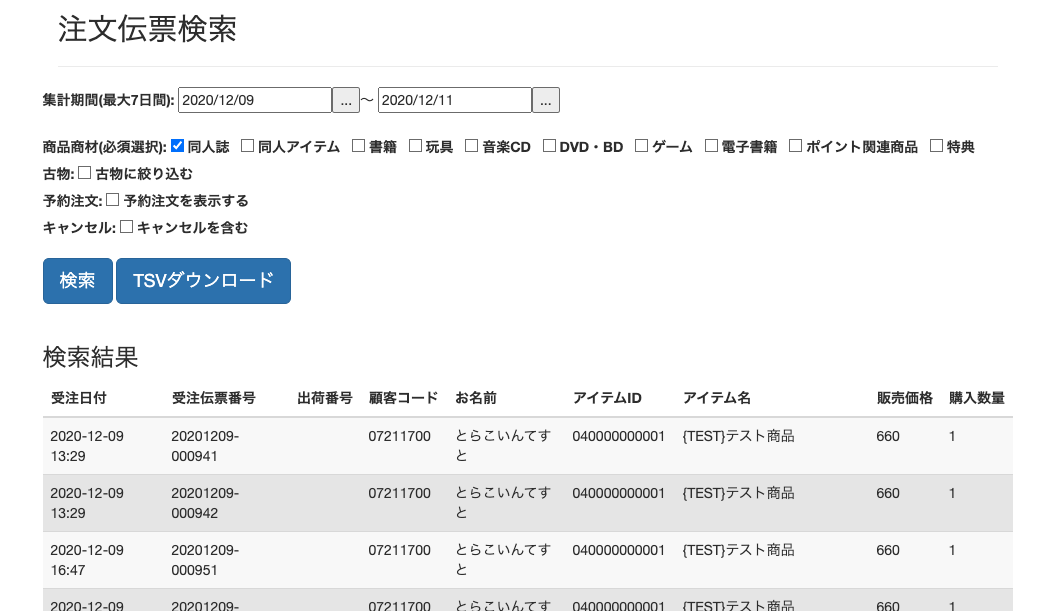Click the 検索 search button
This screenshot has height=611, width=1041.
[77, 281]
